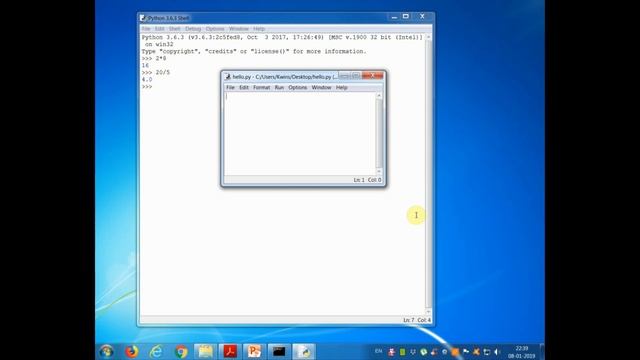Click the Show Desktop button at taskbar end
This screenshot has width=640, height=360.
pyautogui.click(x=542, y=351)
